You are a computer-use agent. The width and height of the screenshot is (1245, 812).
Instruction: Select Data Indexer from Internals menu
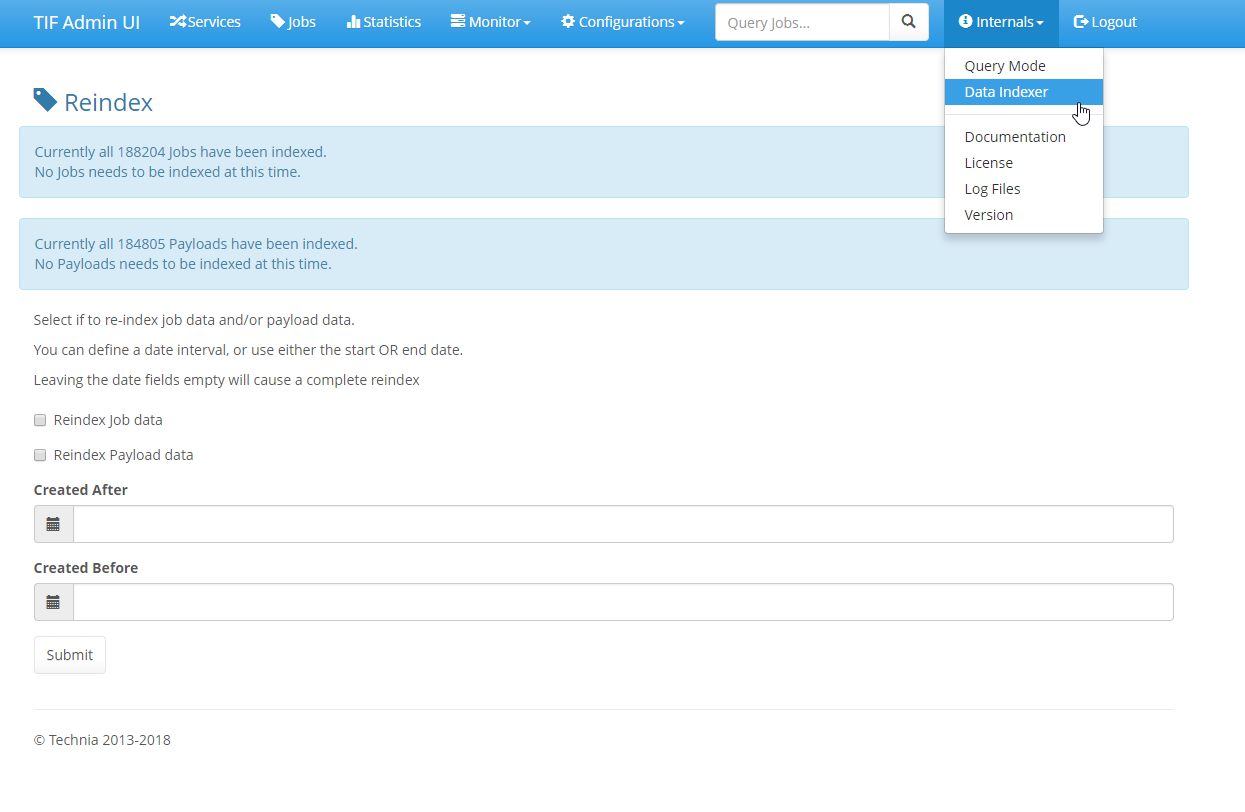[1006, 92]
